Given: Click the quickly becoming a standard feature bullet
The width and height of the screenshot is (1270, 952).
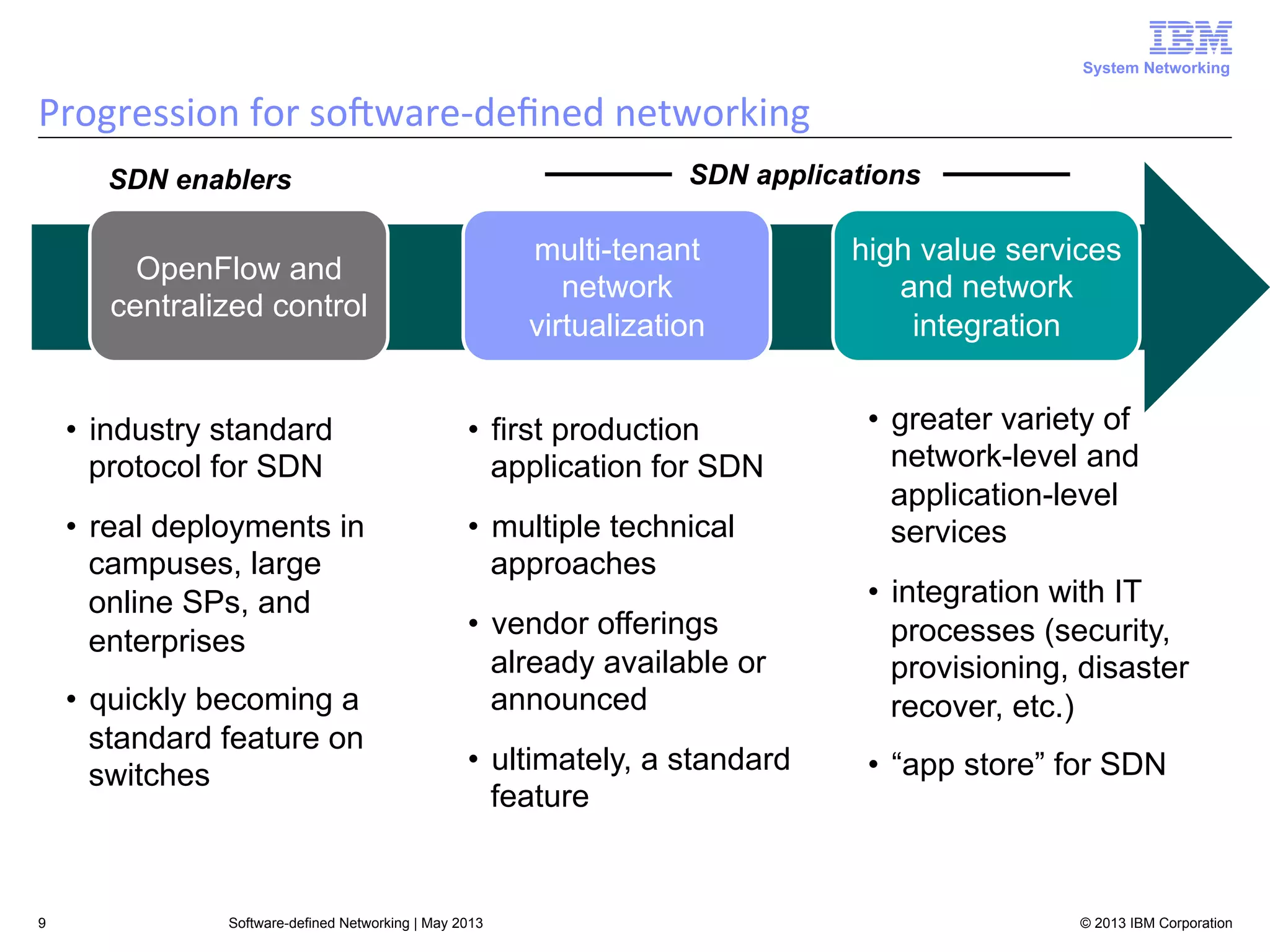Looking at the screenshot, I should pos(224,736).
